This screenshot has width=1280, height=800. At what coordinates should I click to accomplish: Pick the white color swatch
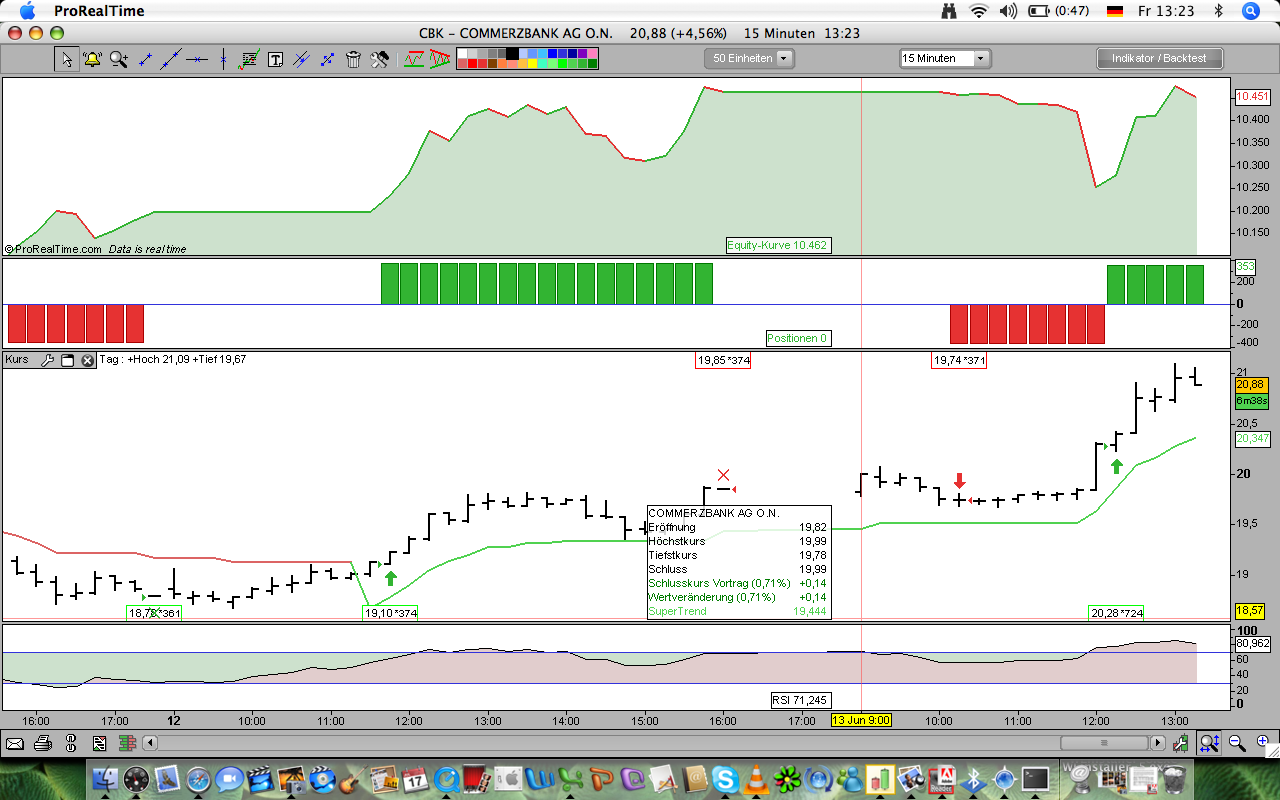463,53
